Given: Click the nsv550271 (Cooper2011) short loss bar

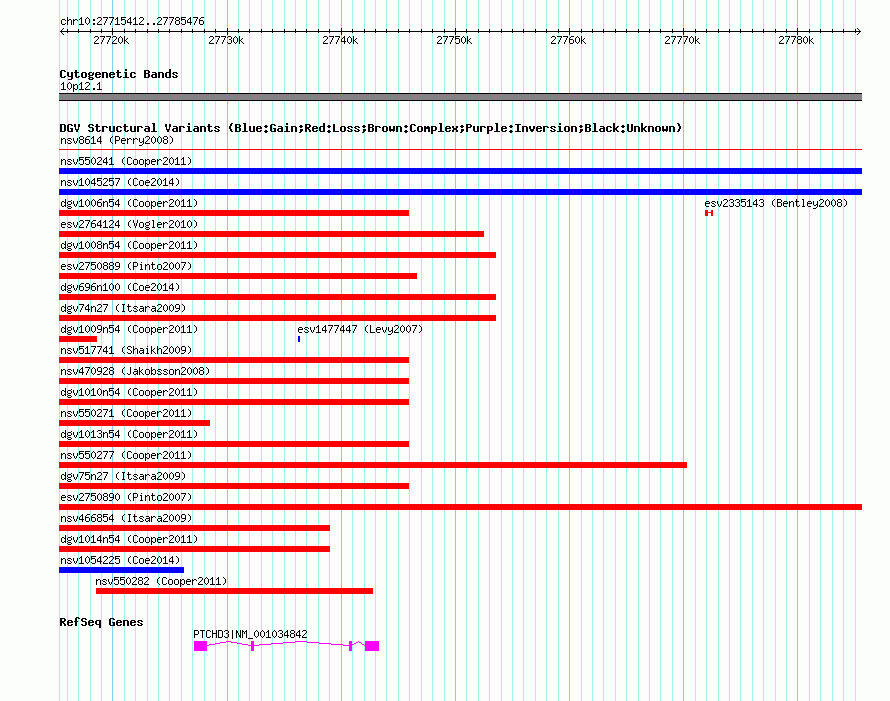Looking at the screenshot, I should pos(135,423).
